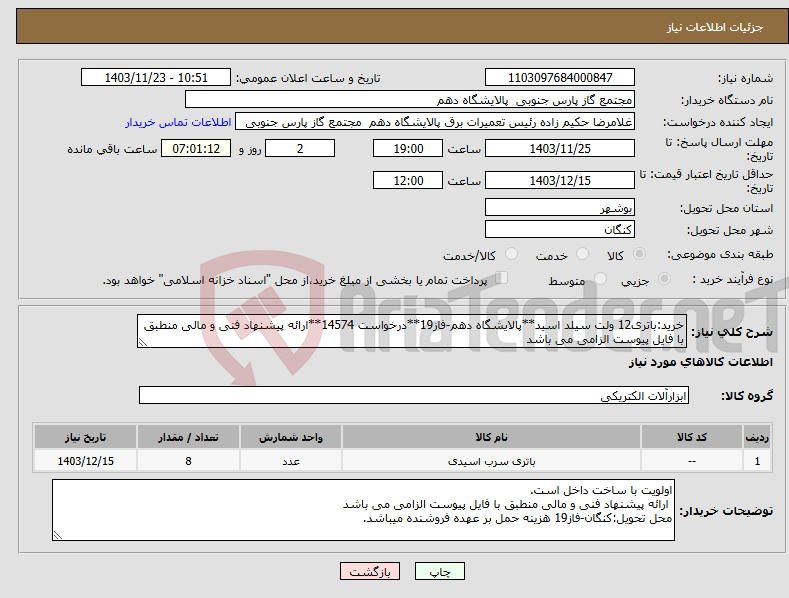Click the توضیحات خریدار label
The width and height of the screenshot is (789, 598).
(x=726, y=511)
